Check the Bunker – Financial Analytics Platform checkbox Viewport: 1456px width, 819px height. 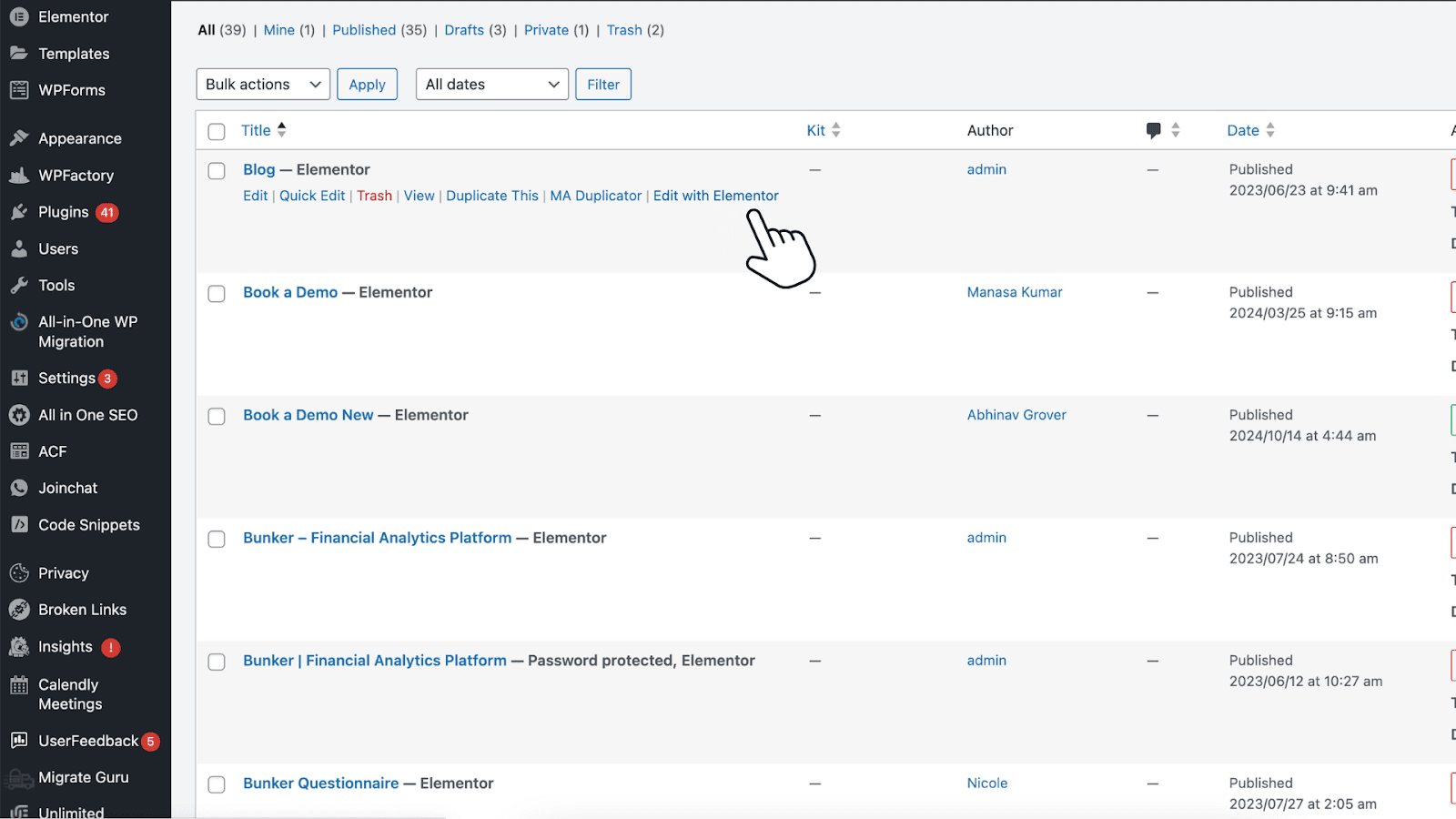click(217, 539)
